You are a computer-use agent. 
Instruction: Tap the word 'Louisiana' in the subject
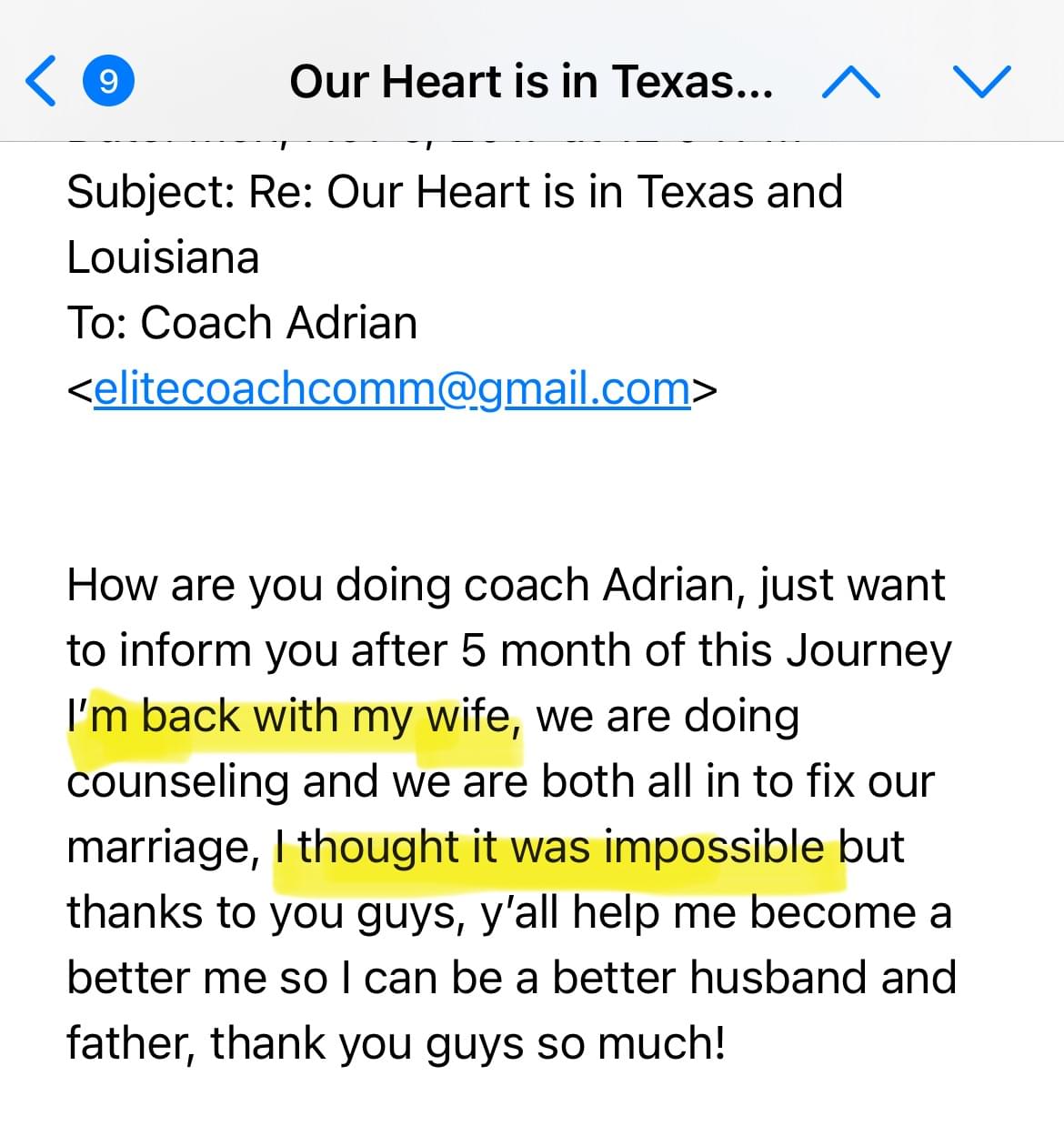click(163, 258)
